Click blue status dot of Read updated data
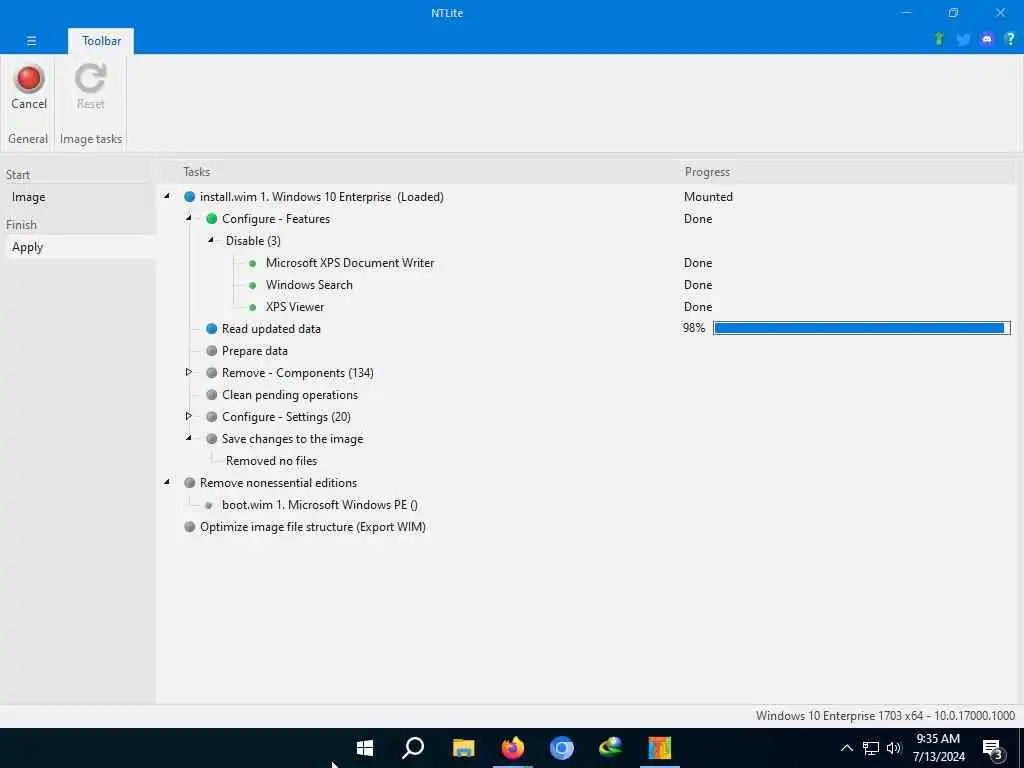 pyautogui.click(x=212, y=328)
